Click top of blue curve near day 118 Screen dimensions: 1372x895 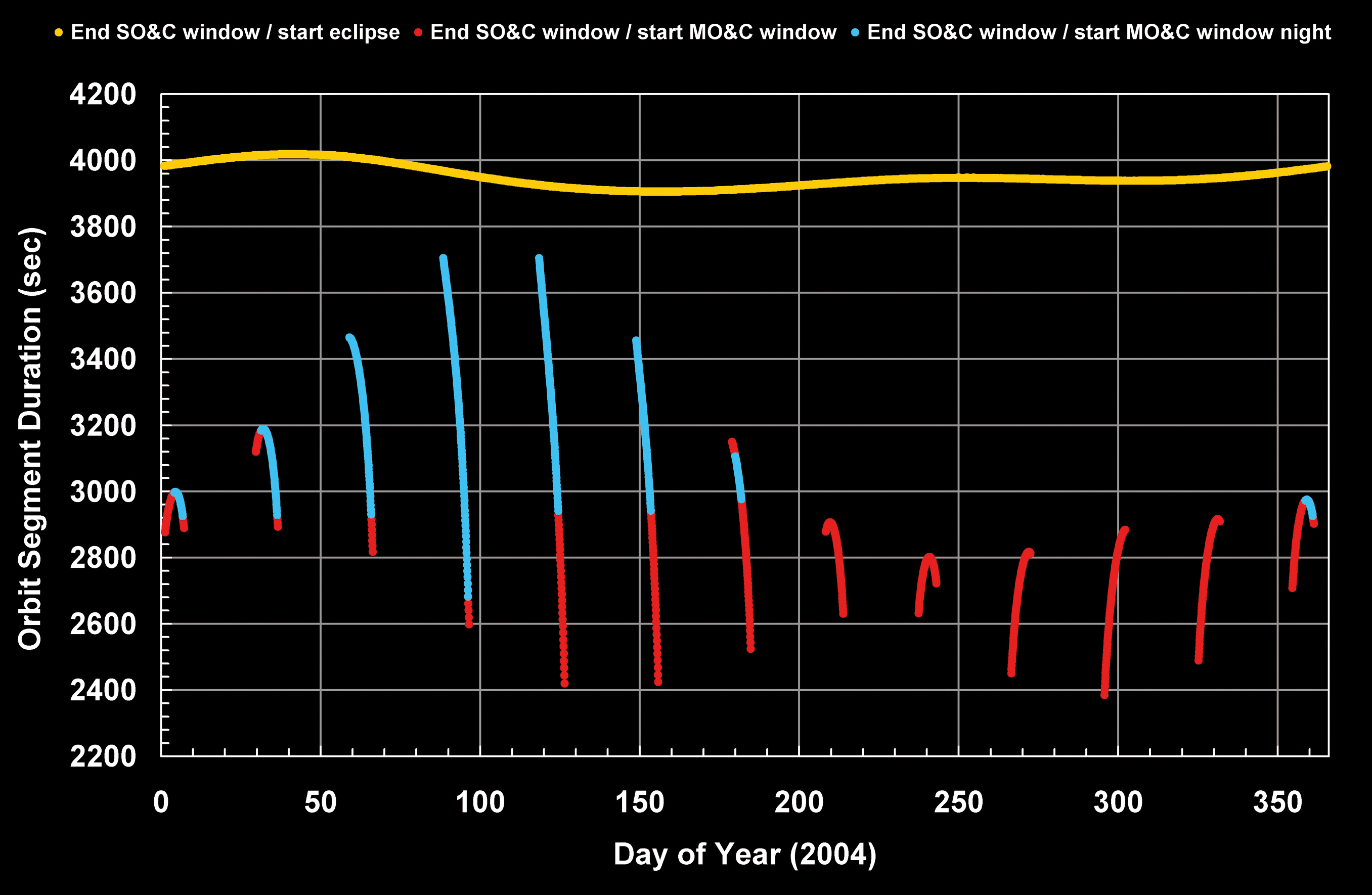pyautogui.click(x=539, y=259)
